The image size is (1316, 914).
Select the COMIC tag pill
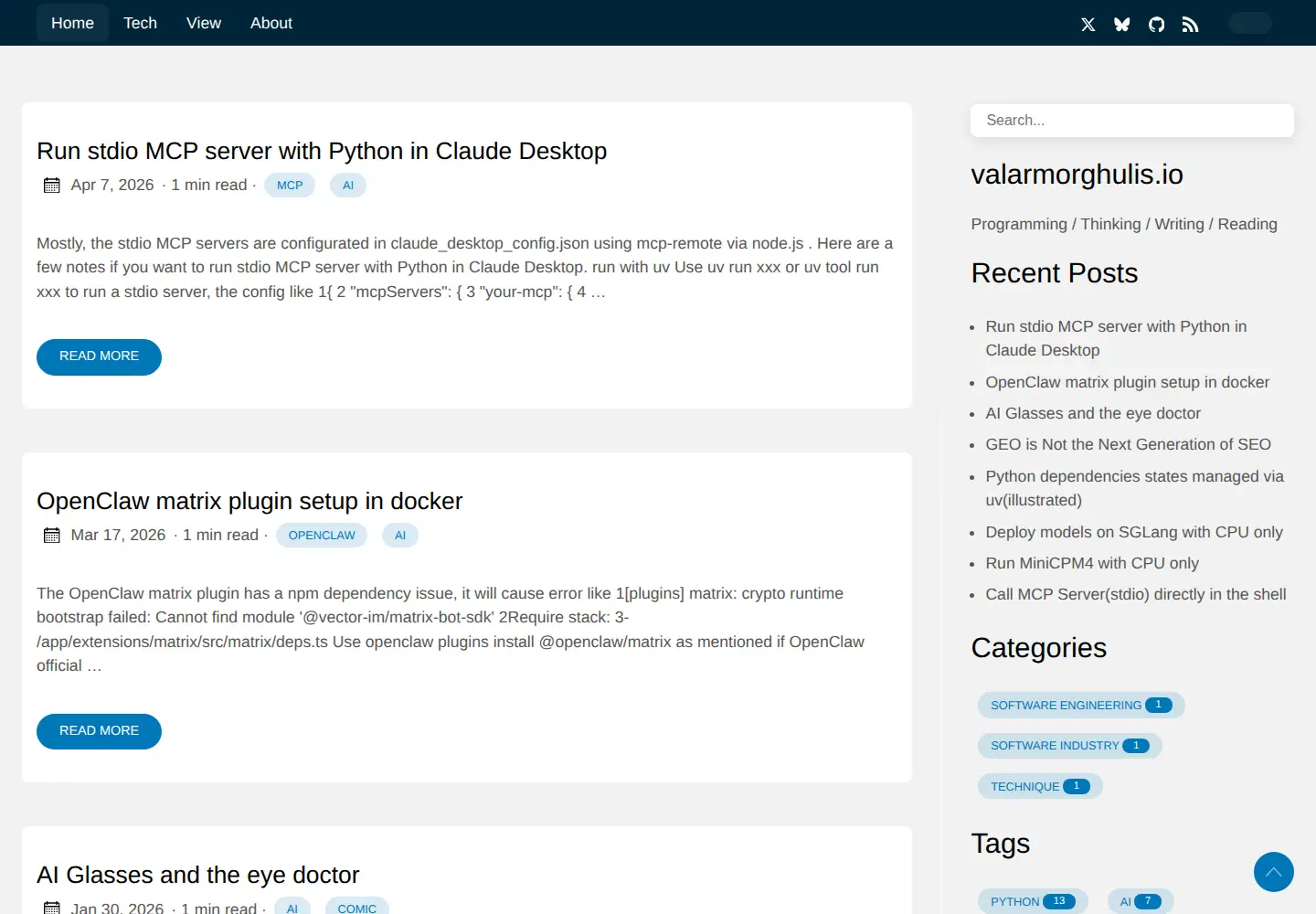357,907
